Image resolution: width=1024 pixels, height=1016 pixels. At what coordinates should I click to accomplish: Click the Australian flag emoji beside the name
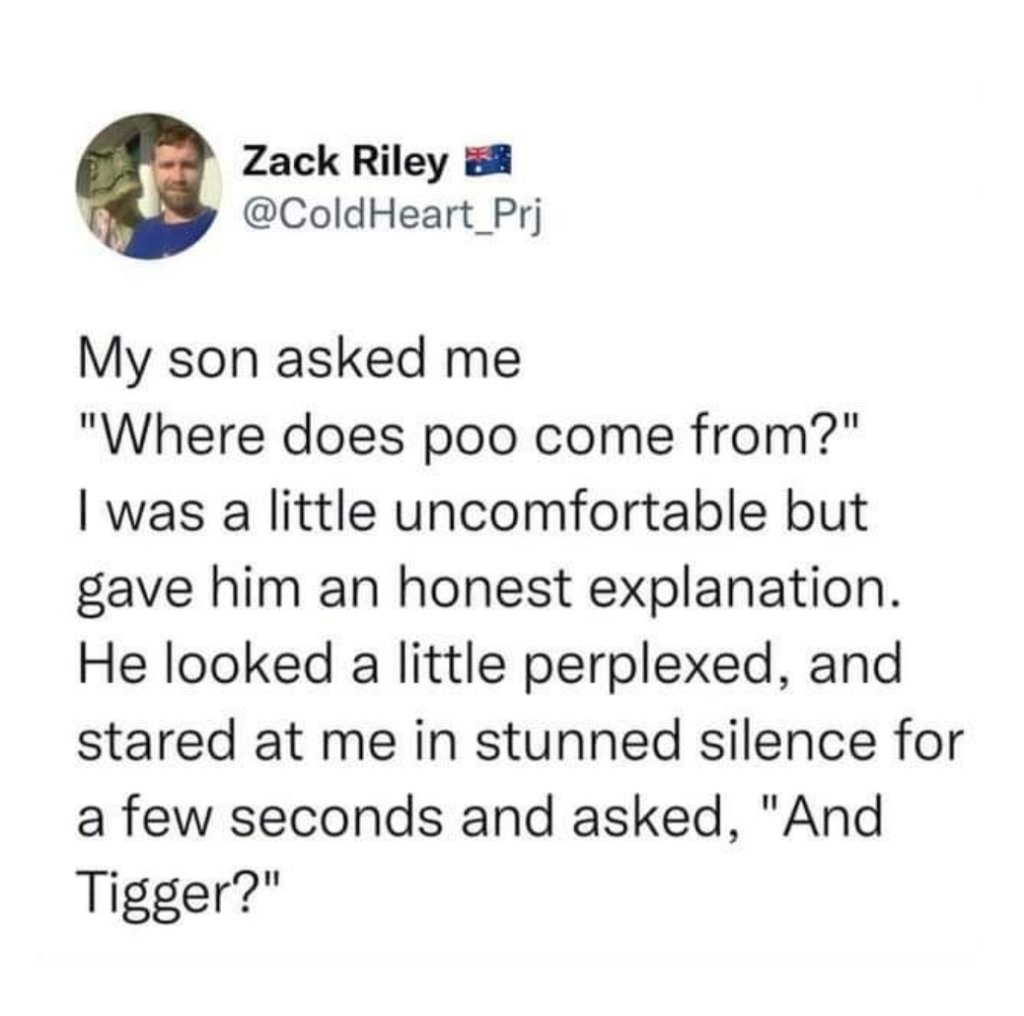(x=489, y=163)
